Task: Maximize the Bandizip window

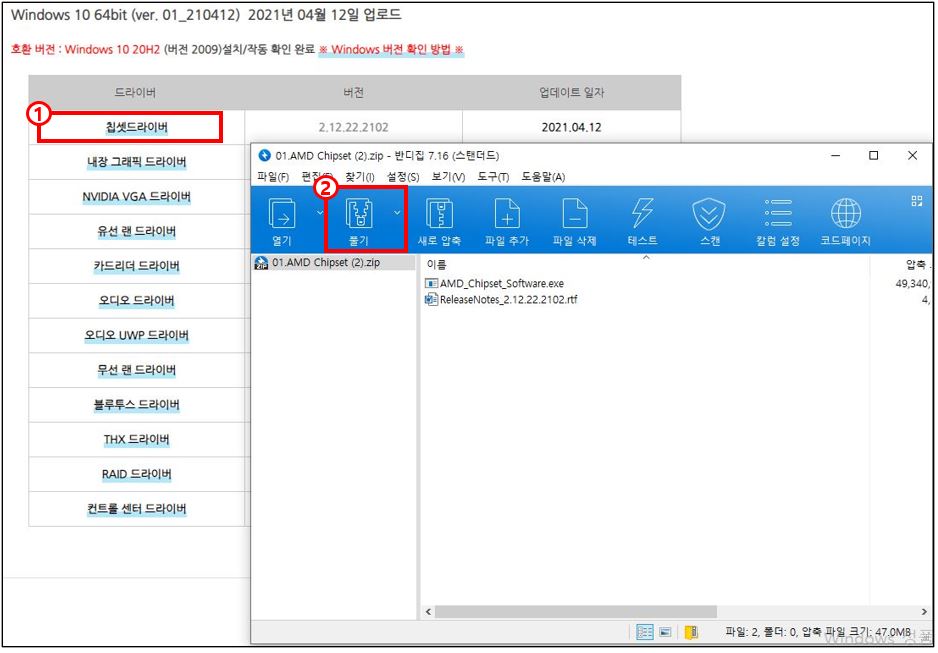Action: tap(873, 156)
